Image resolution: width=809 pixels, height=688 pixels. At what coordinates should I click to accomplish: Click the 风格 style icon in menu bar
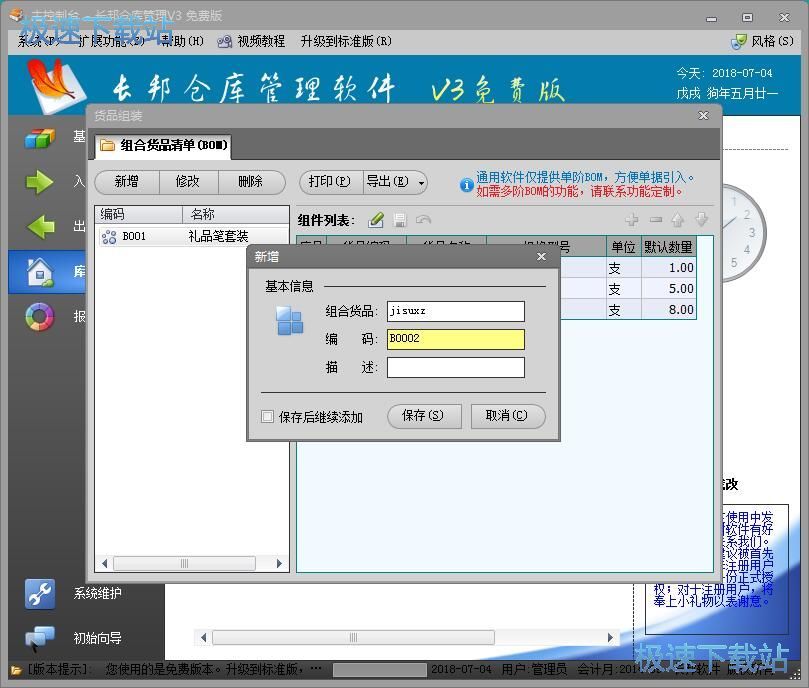pos(739,41)
